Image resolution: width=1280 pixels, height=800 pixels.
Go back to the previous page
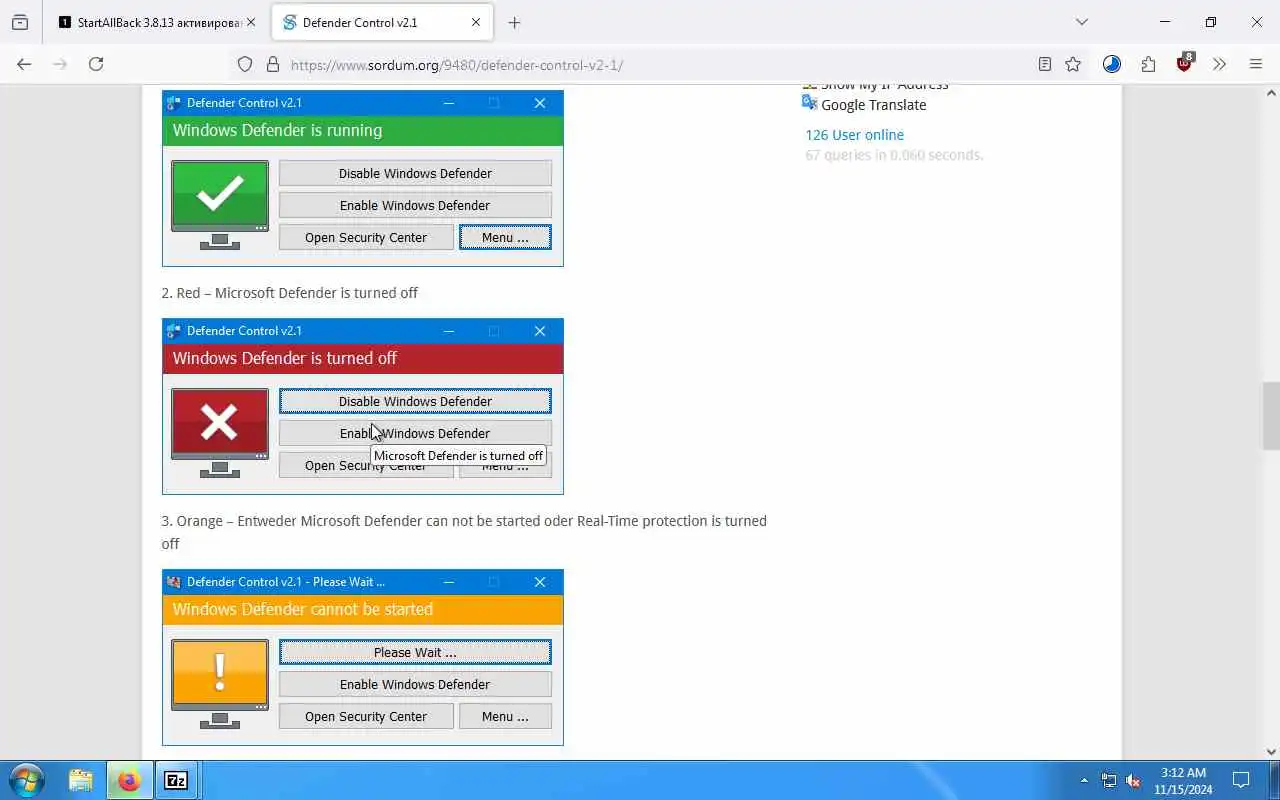(24, 64)
